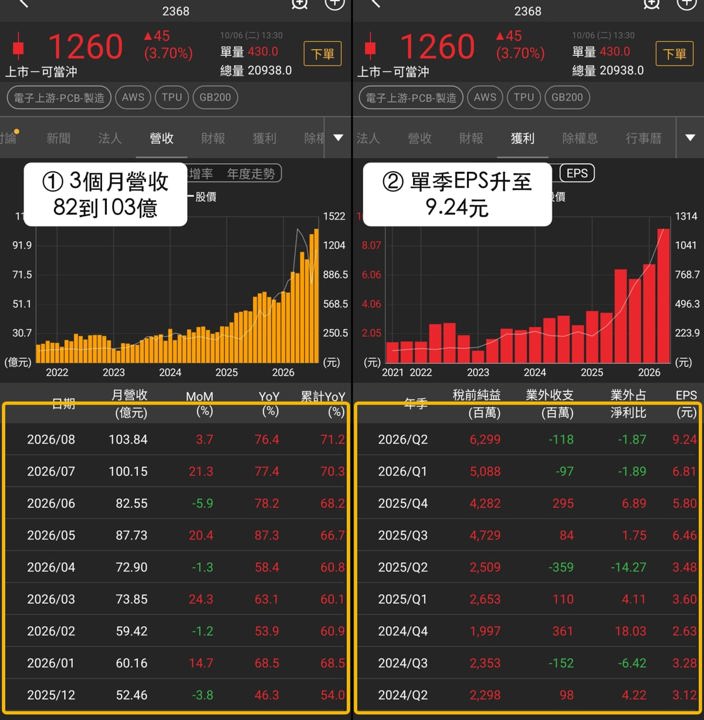Select the GB200 tag on the 營收 screen
The width and height of the screenshot is (704, 720).
[215, 97]
